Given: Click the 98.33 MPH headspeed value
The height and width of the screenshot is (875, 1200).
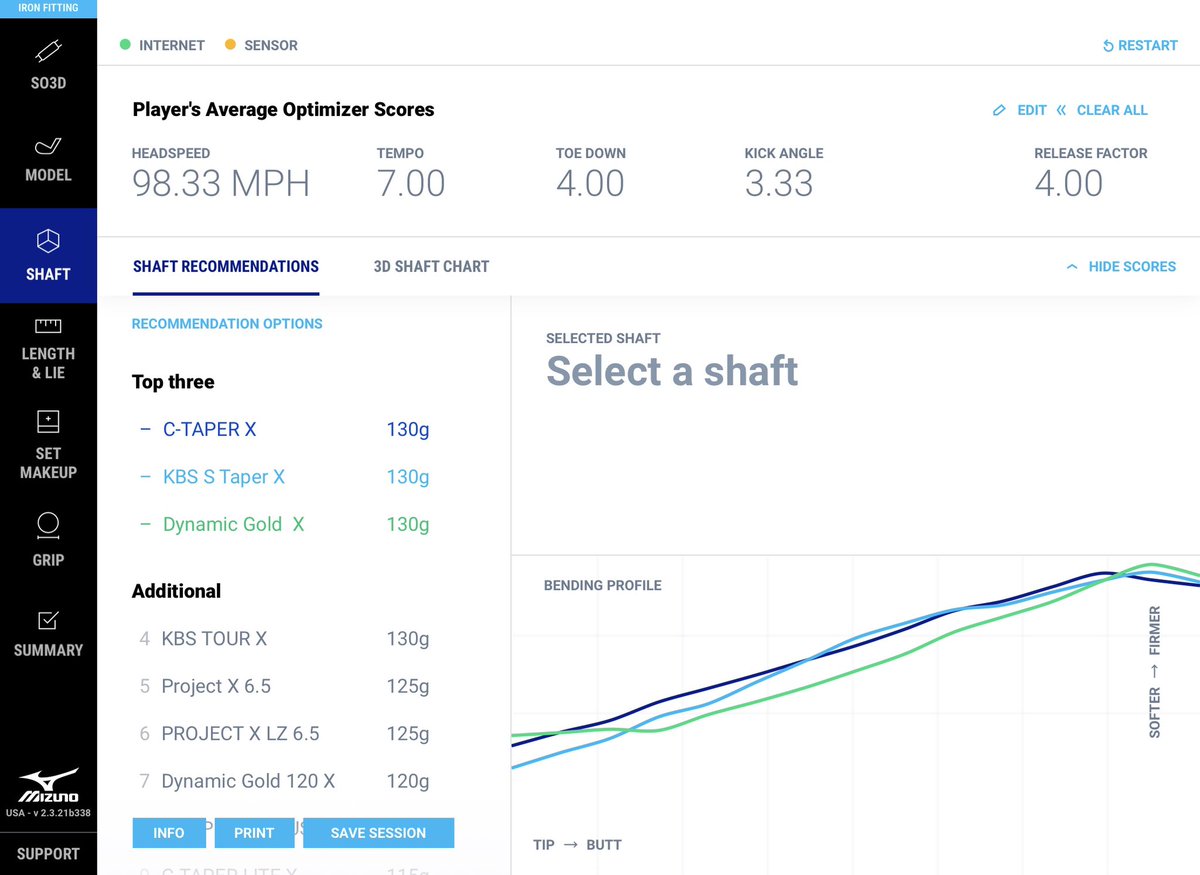Looking at the screenshot, I should [221, 184].
